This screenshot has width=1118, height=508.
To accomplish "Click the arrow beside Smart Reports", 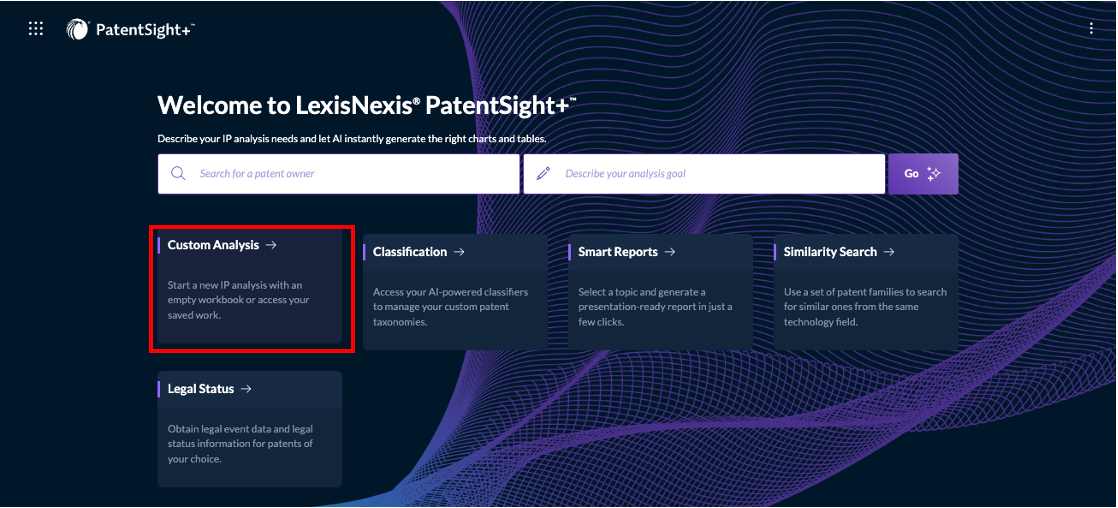I will click(670, 252).
